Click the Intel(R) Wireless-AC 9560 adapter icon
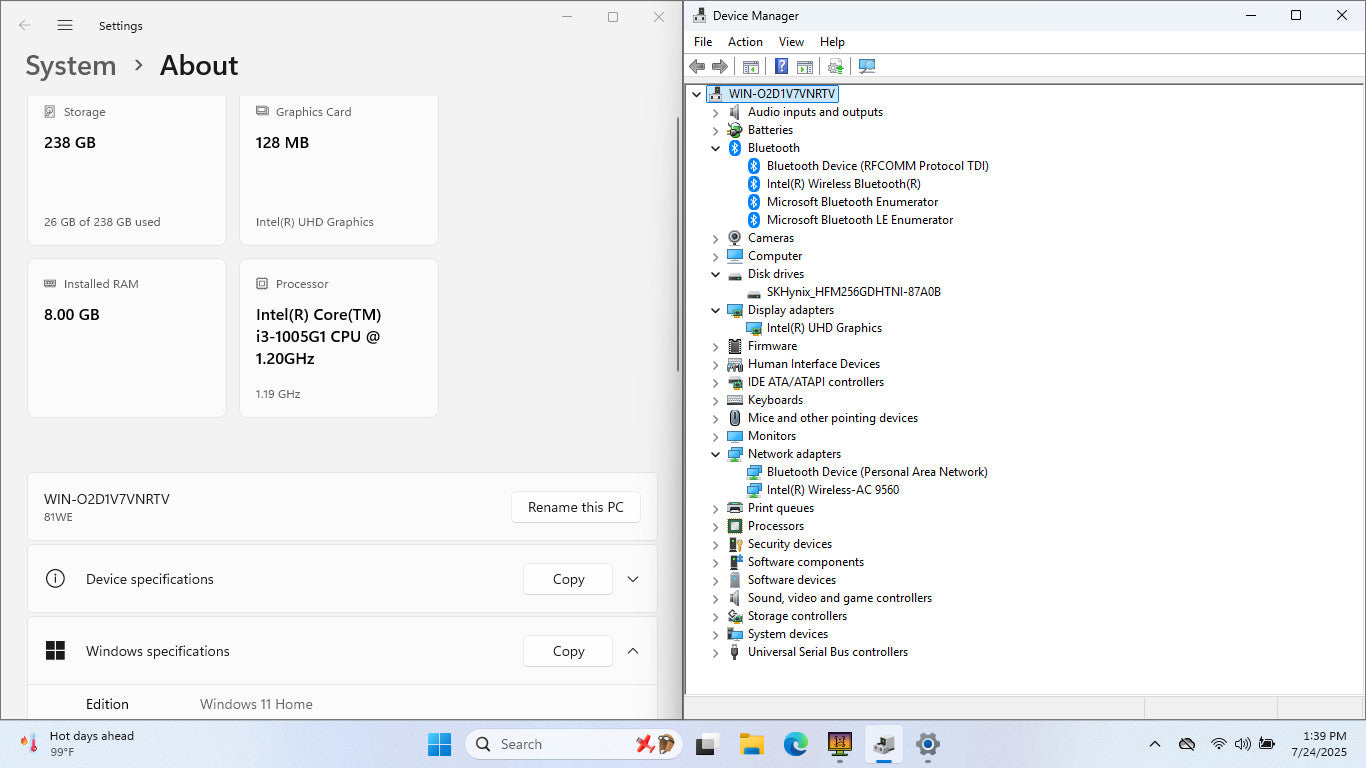 coord(754,490)
